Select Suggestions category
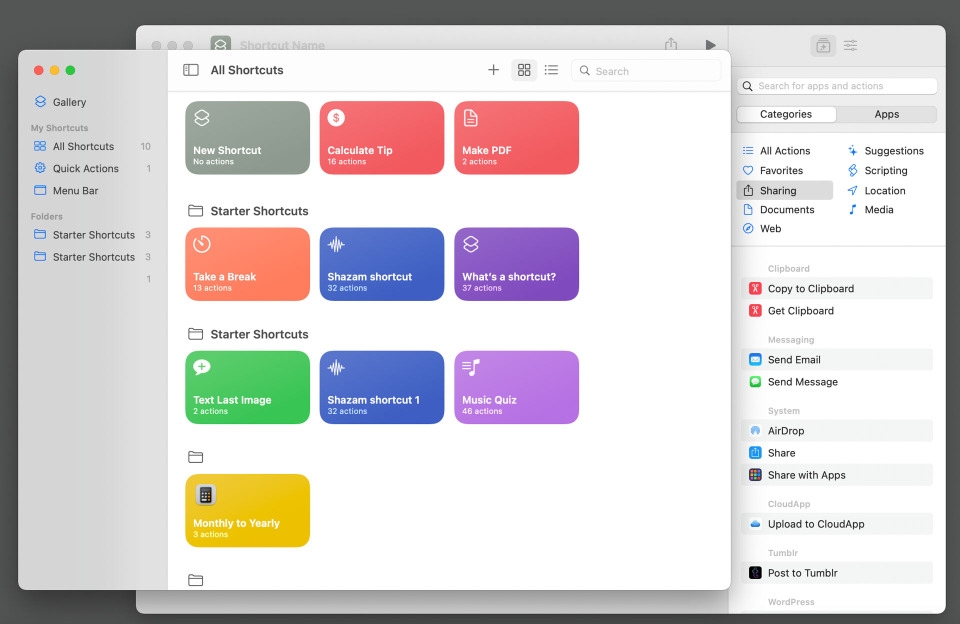This screenshot has width=960, height=624. pos(885,151)
